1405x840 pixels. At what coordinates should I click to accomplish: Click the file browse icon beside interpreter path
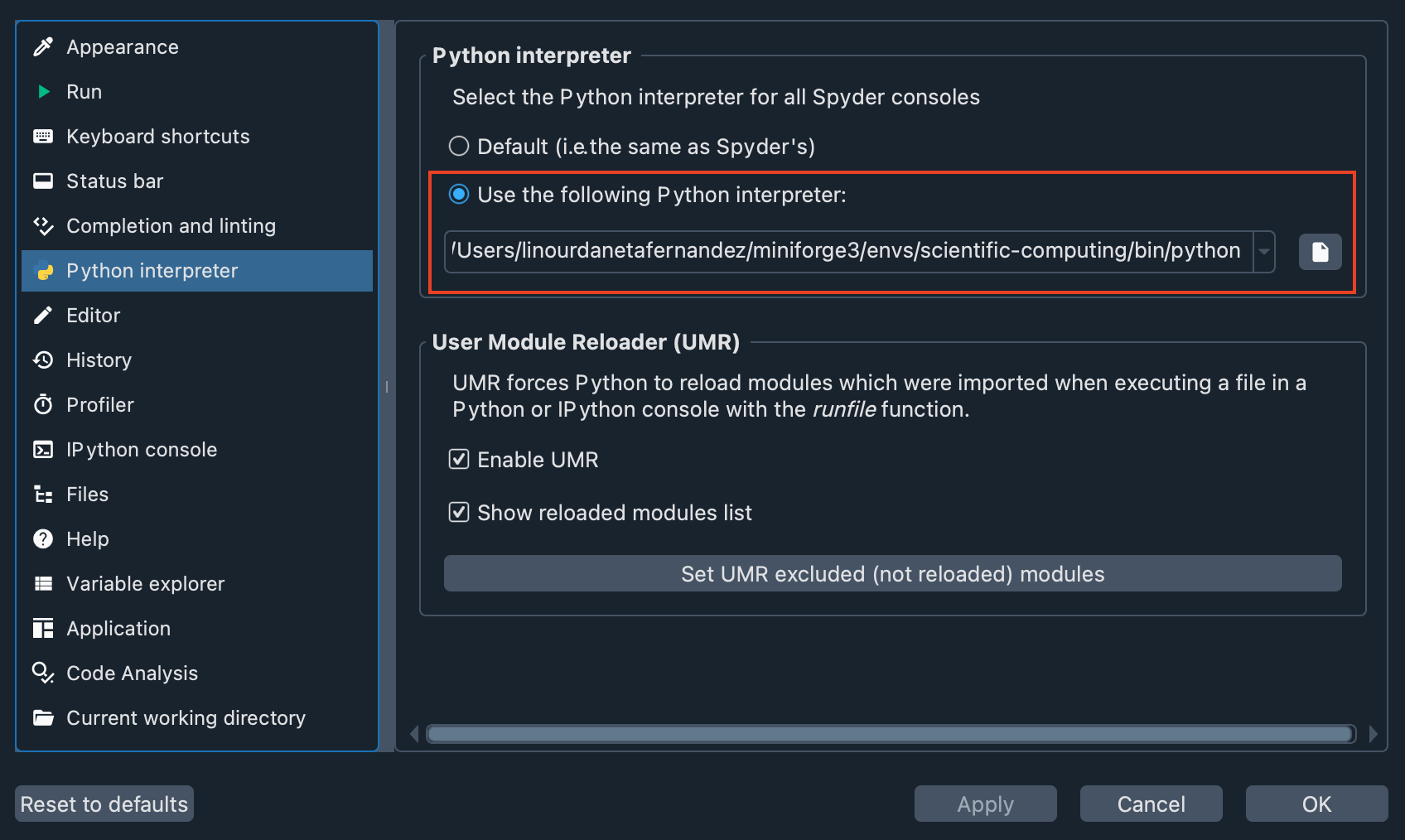click(x=1320, y=252)
